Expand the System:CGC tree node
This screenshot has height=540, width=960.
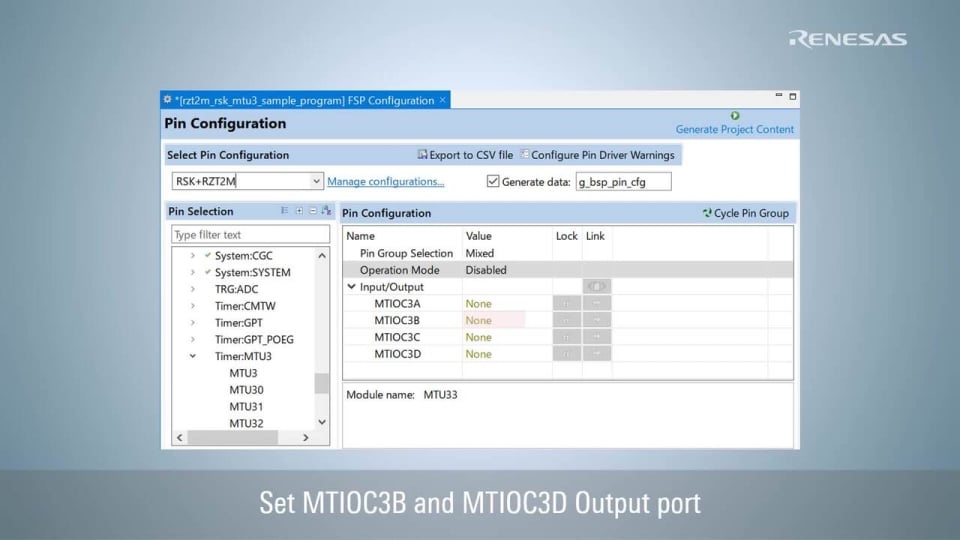click(x=193, y=255)
